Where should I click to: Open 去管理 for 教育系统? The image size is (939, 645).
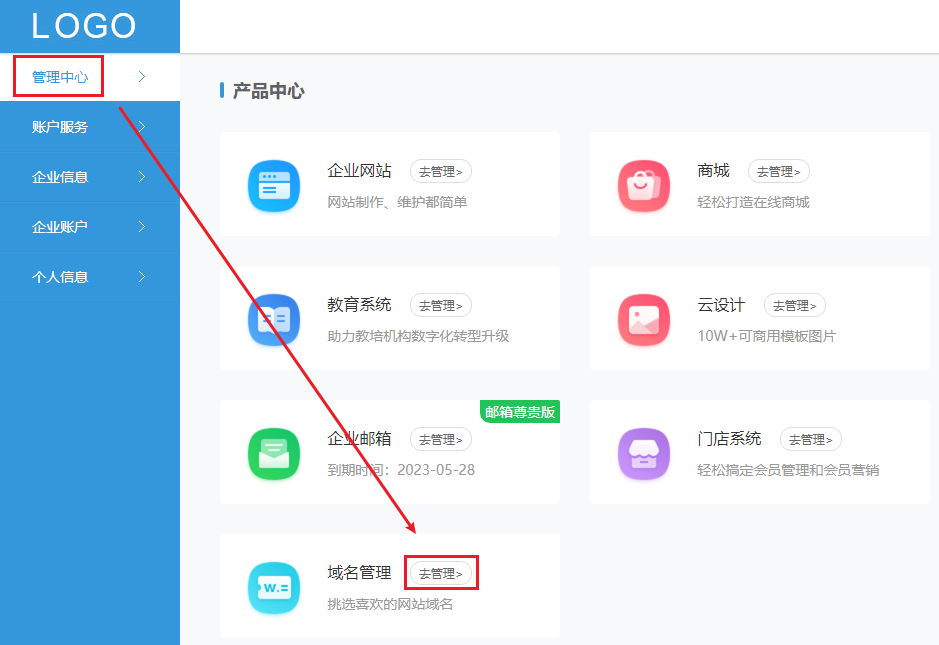coord(441,305)
